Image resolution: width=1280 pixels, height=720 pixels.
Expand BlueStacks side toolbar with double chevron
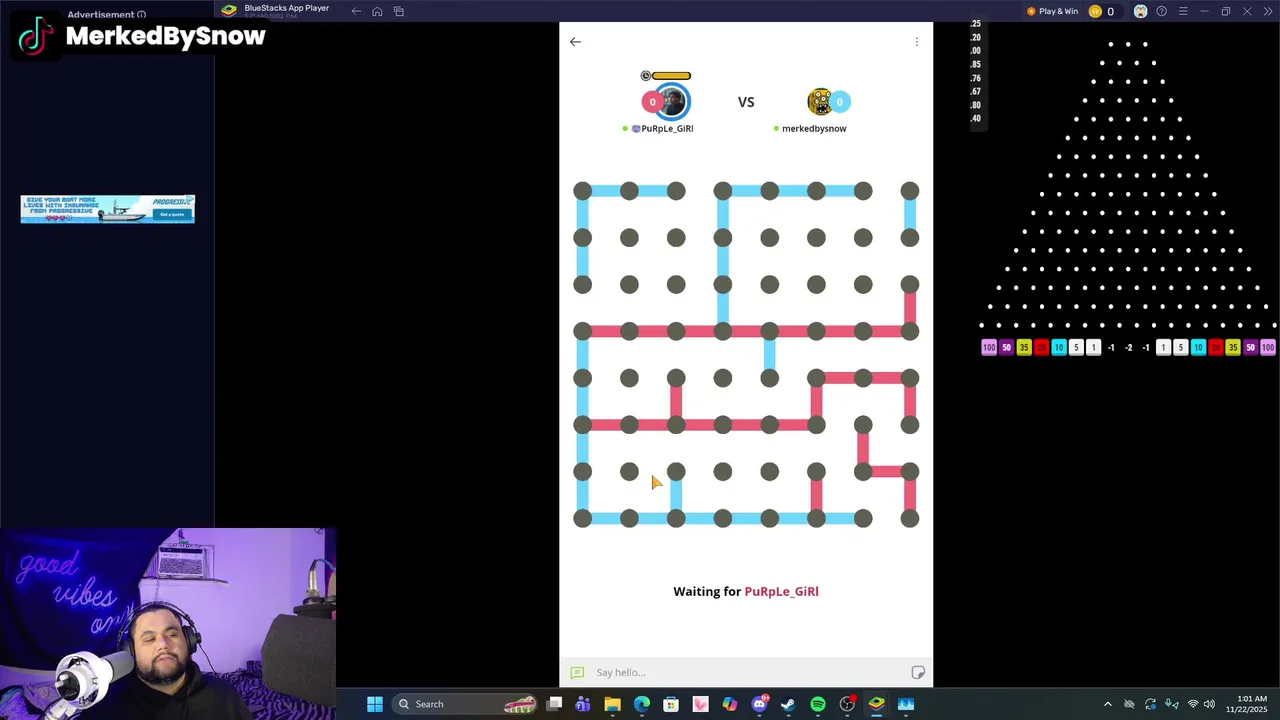(1266, 11)
